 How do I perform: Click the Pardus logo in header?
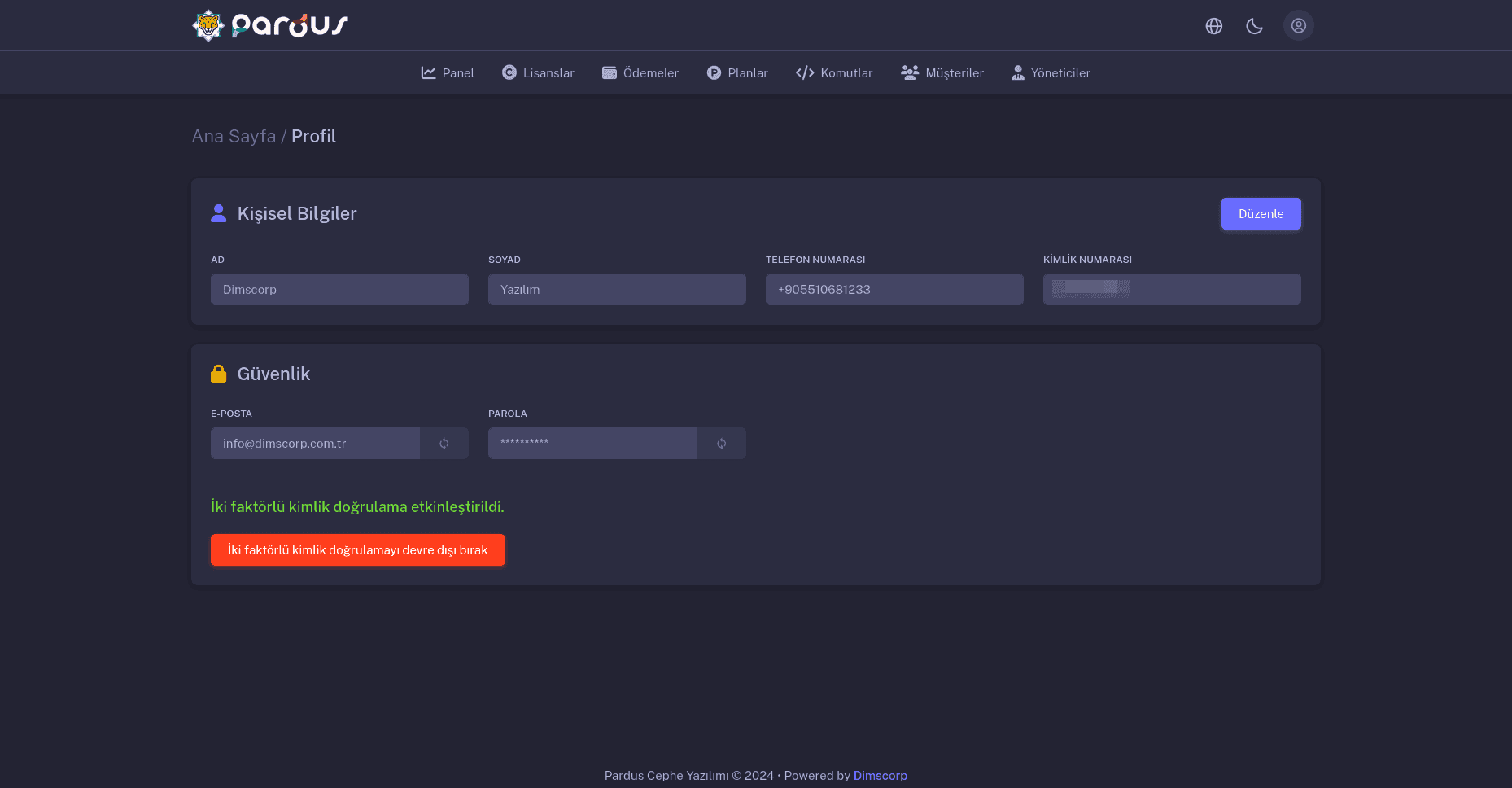(270, 25)
